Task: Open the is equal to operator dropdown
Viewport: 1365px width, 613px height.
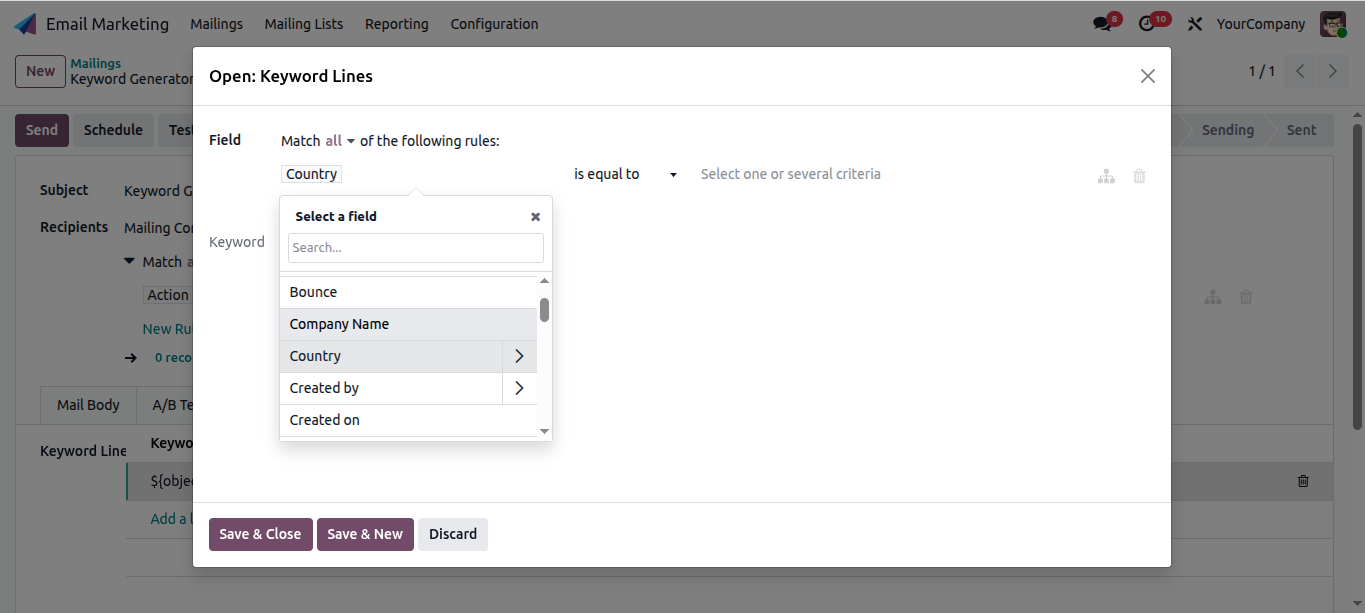Action: pos(626,174)
